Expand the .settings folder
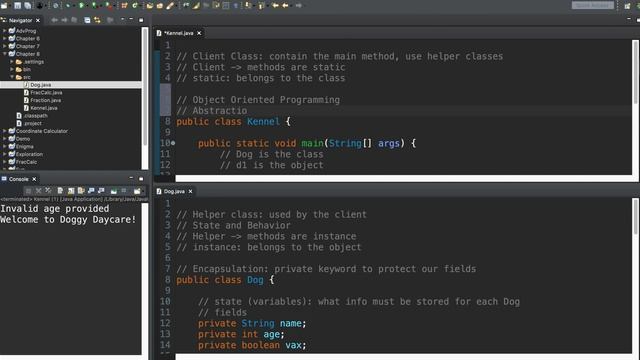This screenshot has height=360, width=640. click(x=12, y=62)
